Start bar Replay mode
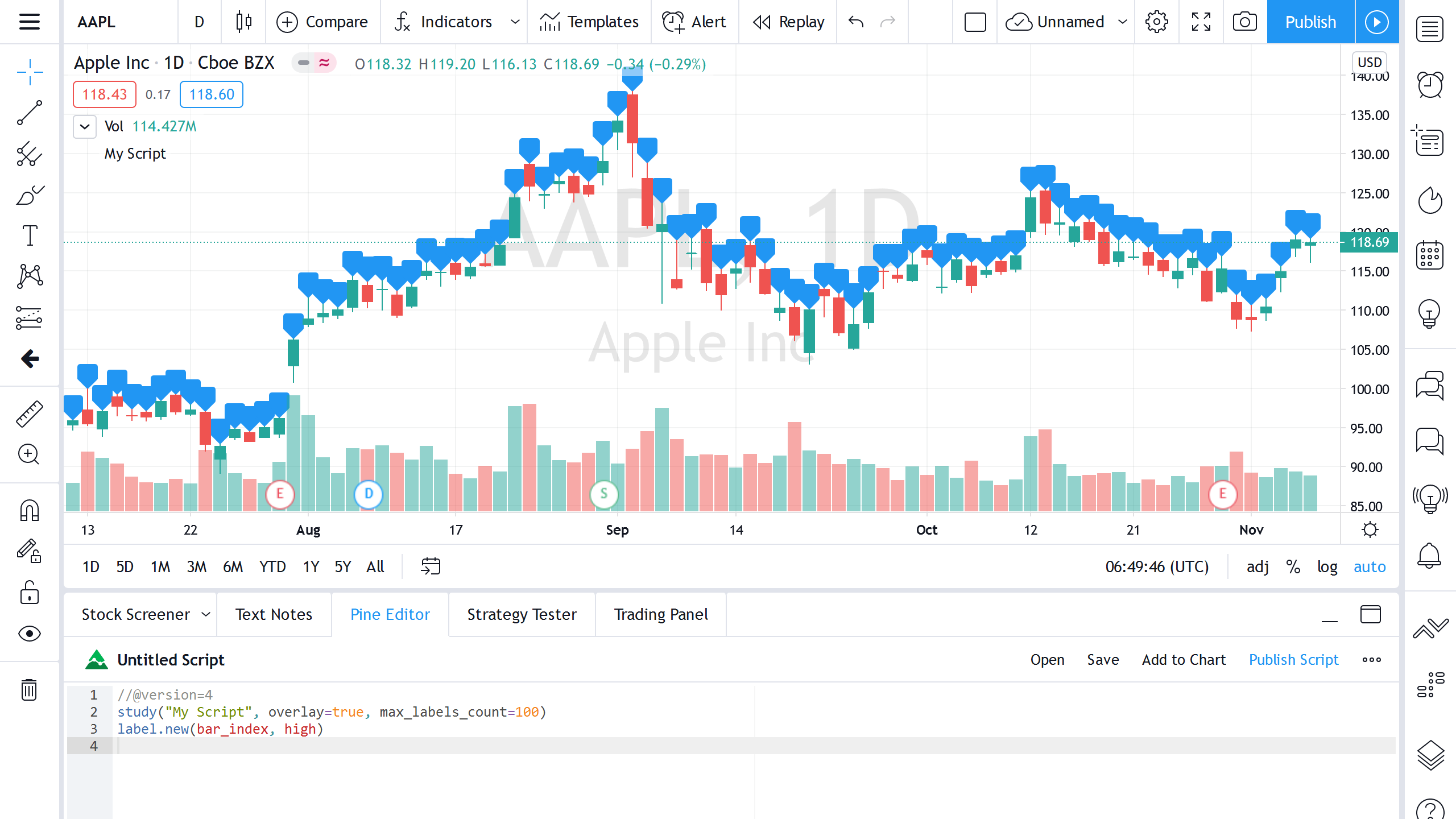Image resolution: width=1456 pixels, height=819 pixels. click(x=788, y=22)
